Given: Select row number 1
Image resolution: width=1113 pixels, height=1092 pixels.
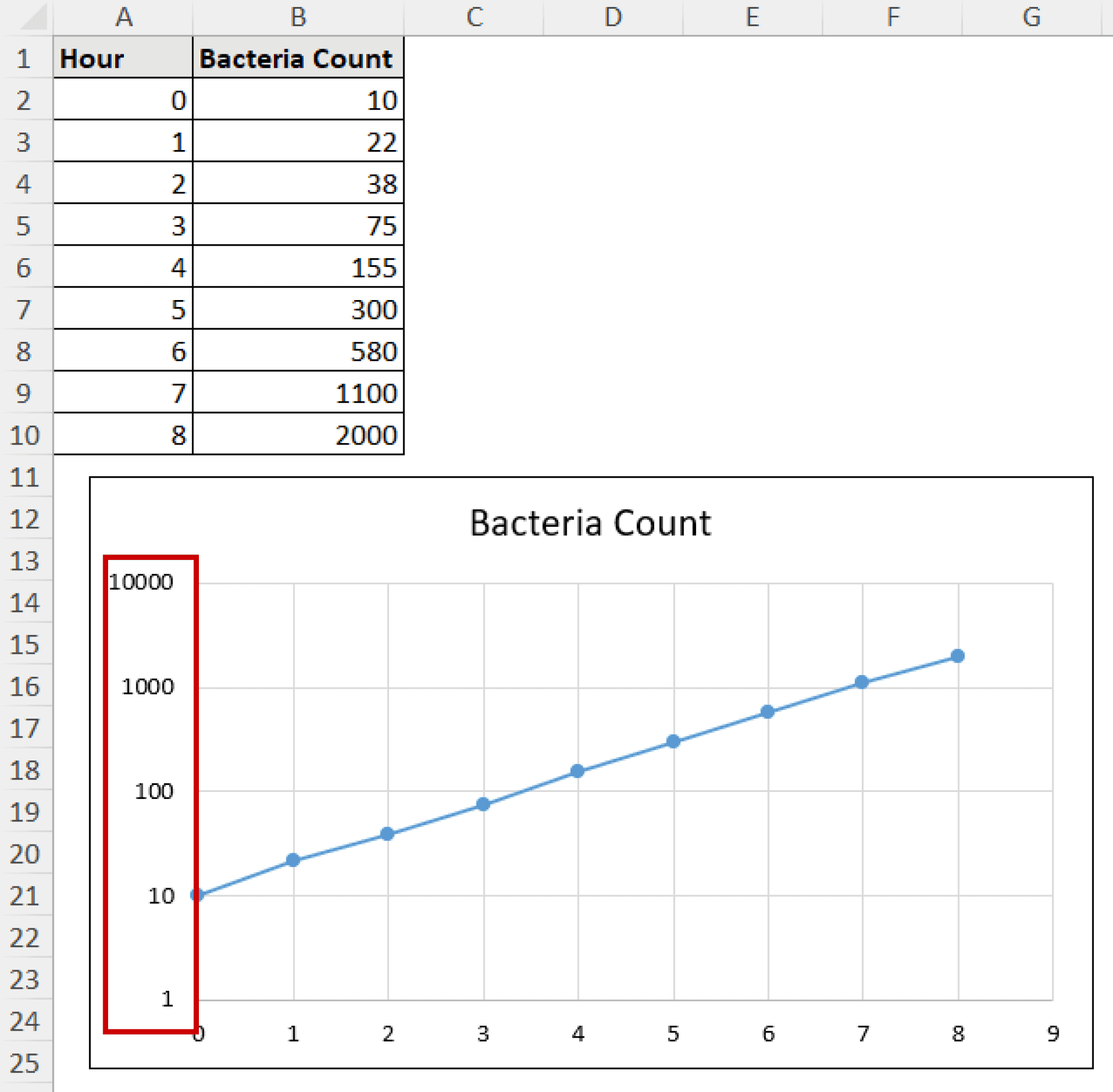Looking at the screenshot, I should [x=23, y=59].
